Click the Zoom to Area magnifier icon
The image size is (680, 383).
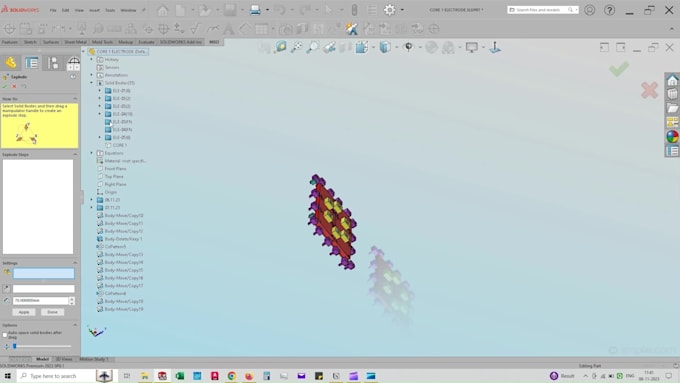(313, 47)
